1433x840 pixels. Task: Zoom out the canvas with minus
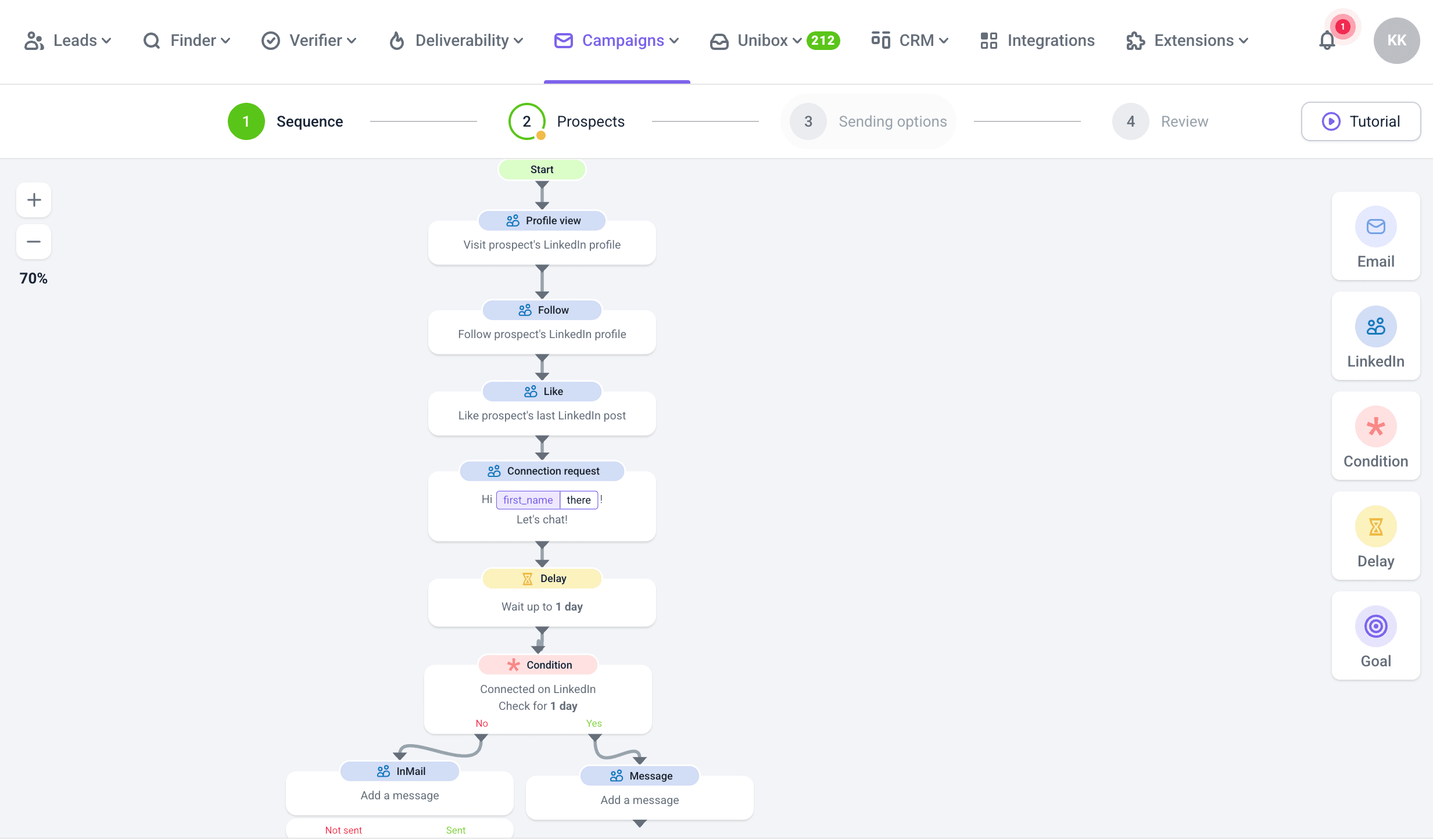click(34, 242)
